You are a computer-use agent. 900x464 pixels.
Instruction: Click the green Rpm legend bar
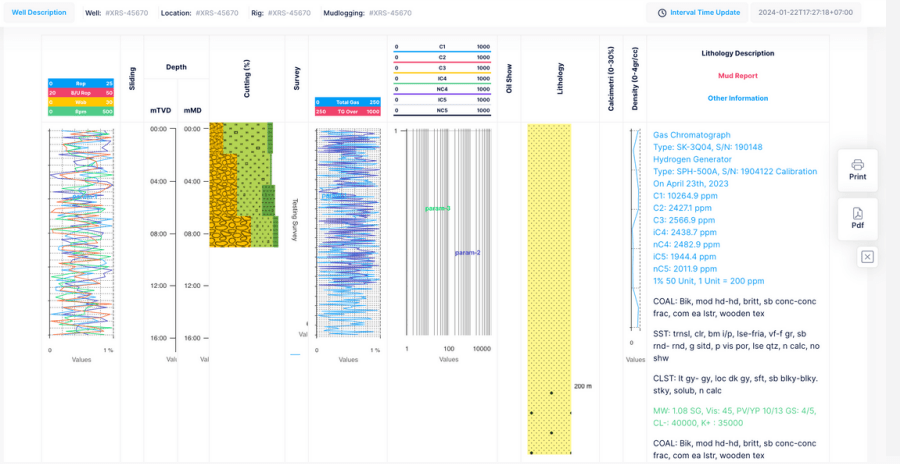(x=80, y=112)
